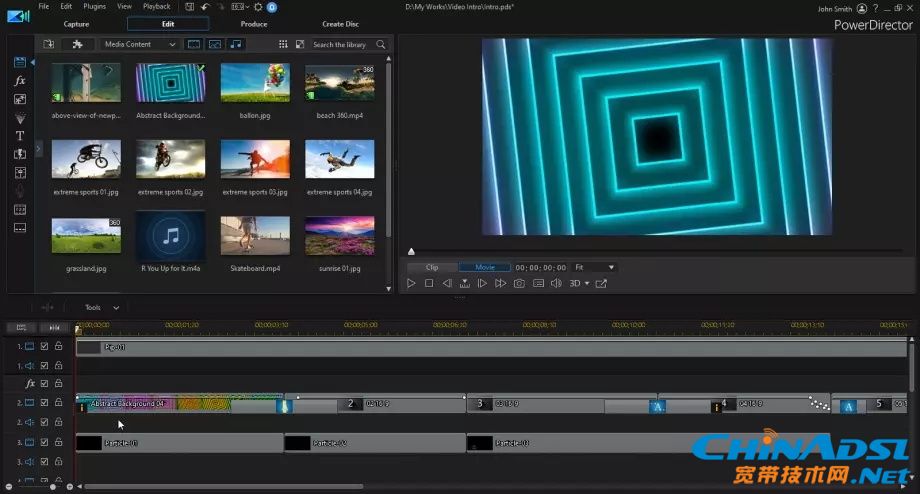Adjust preview volume with speaker icon
Screen dimensions: 920x494
click(557, 284)
